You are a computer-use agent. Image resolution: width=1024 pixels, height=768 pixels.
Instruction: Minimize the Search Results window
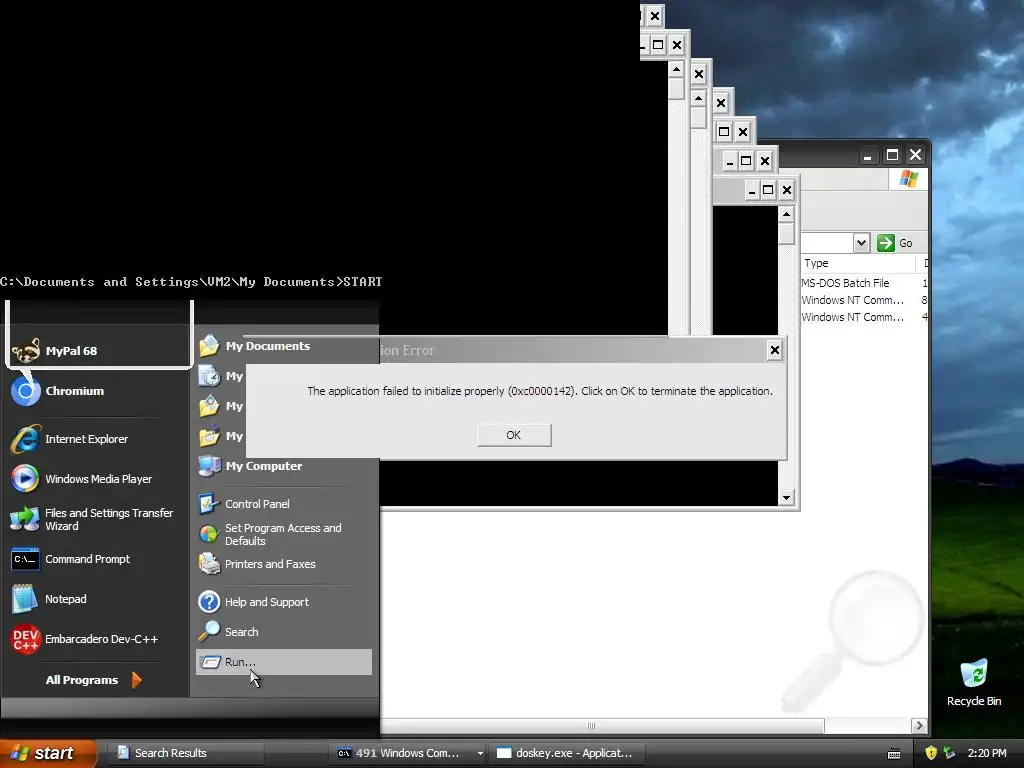point(867,155)
